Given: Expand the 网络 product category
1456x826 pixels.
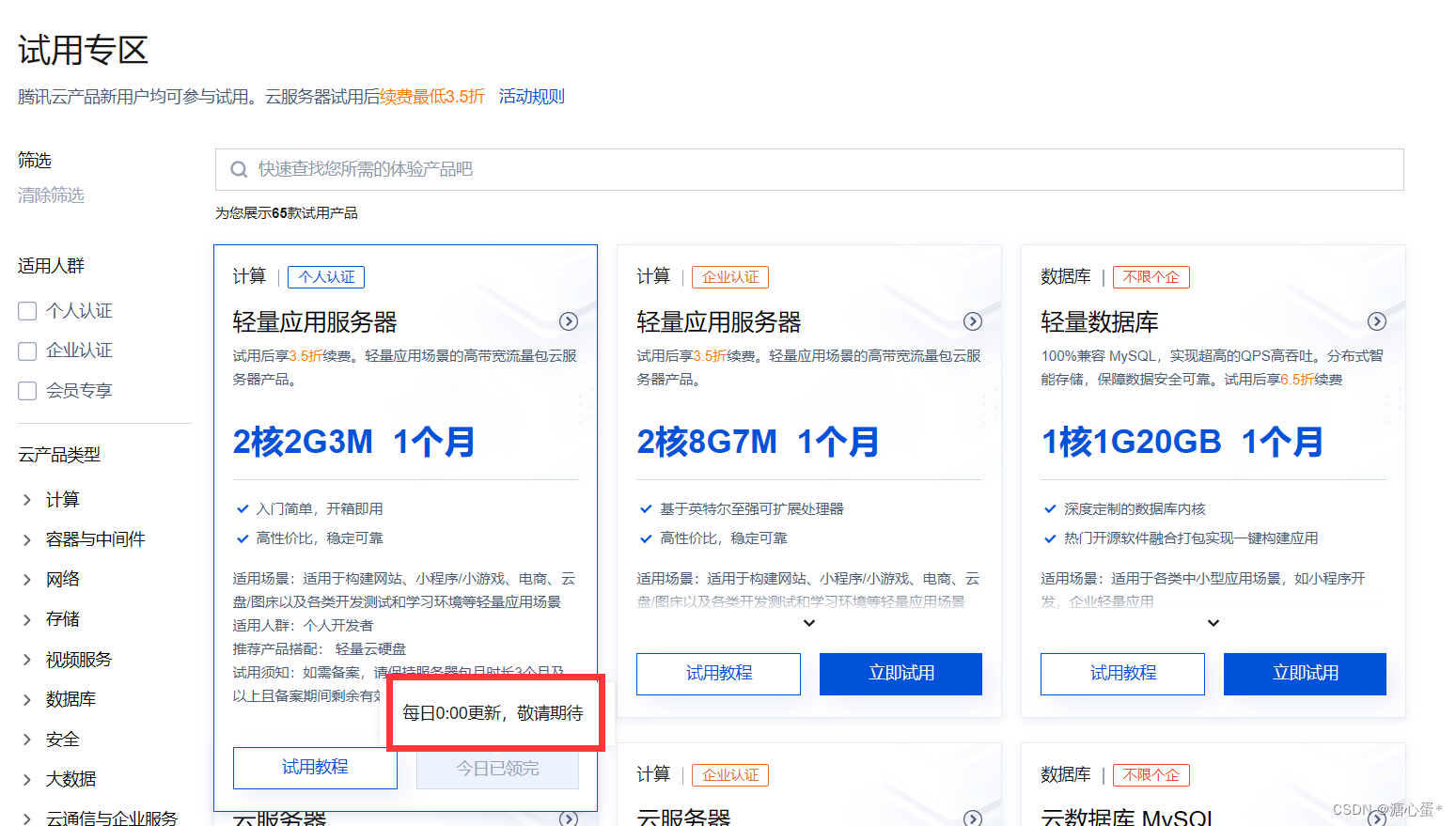Looking at the screenshot, I should pyautogui.click(x=27, y=580).
